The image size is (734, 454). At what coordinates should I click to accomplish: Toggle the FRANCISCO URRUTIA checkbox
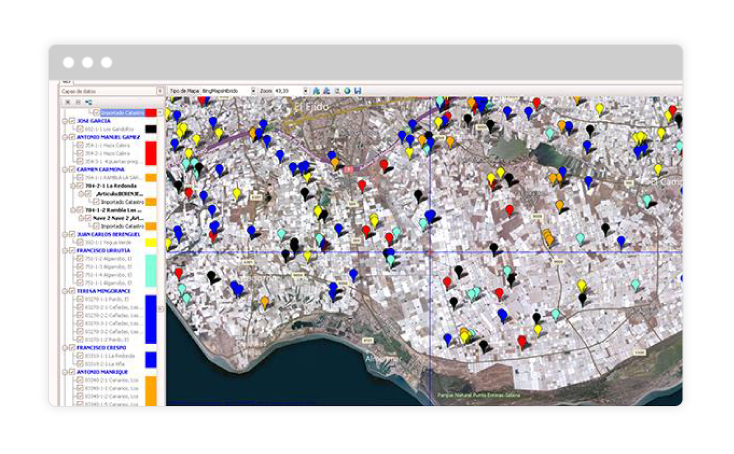73,250
